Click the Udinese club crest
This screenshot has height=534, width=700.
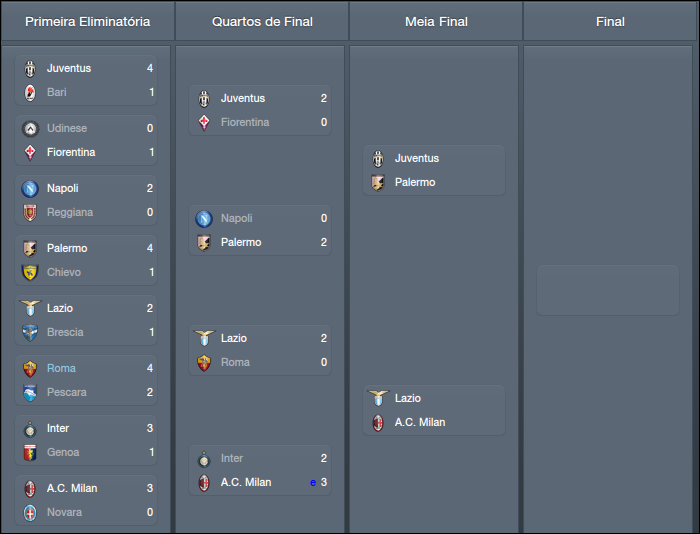click(30, 129)
